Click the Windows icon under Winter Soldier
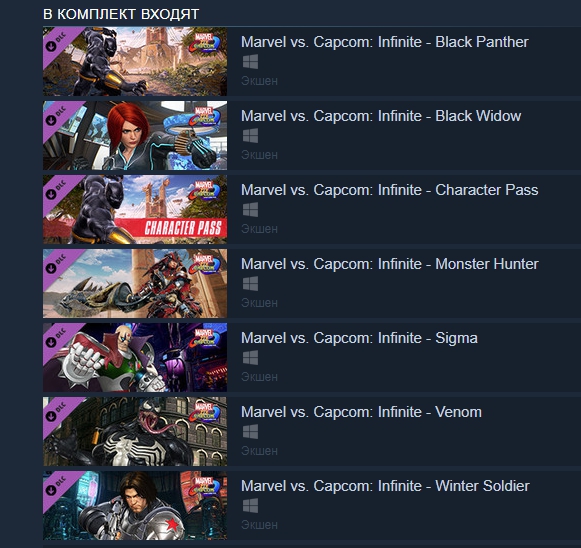This screenshot has width=581, height=548. (x=250, y=506)
